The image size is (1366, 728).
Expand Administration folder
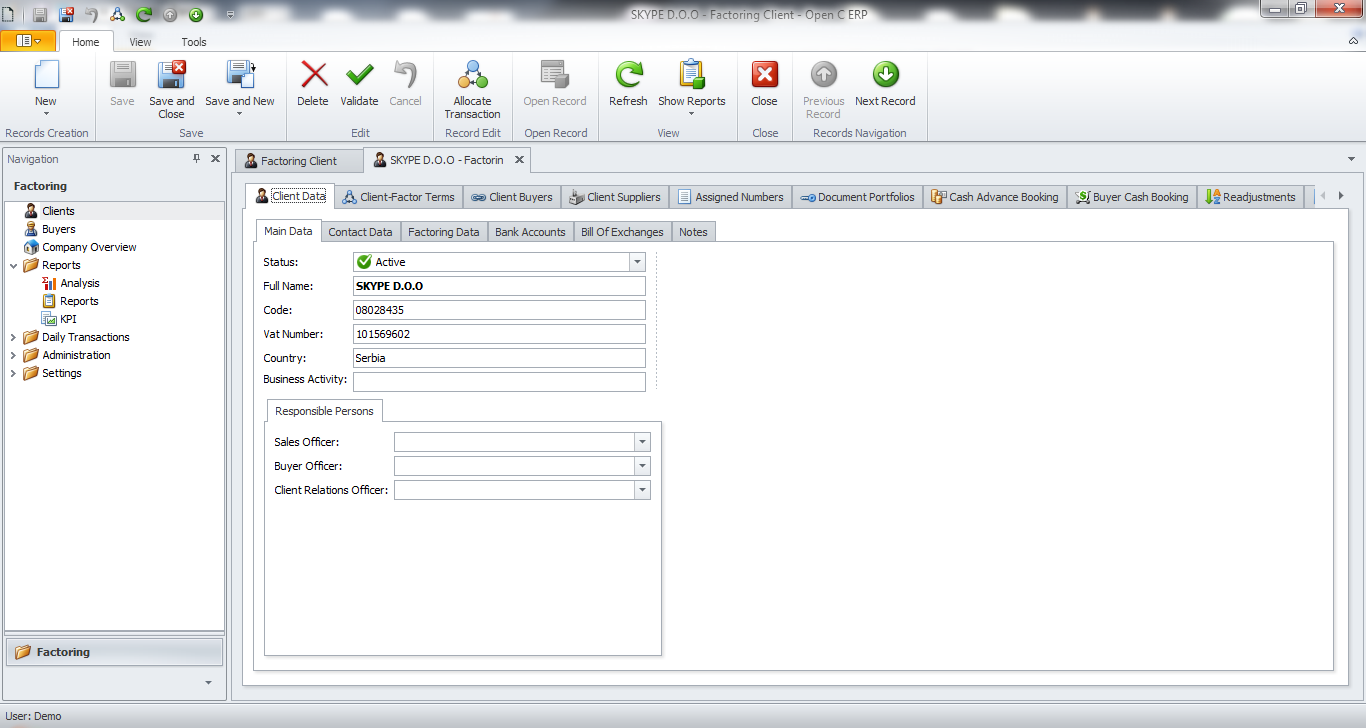click(13, 355)
